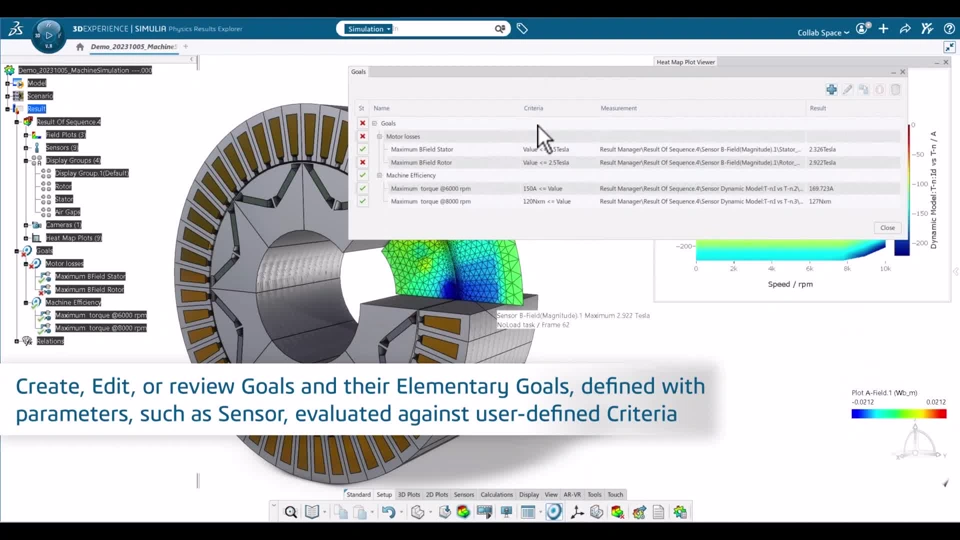Viewport: 960px width, 540px height.
Task: Switch to the Sensors toolbar tab
Action: pyautogui.click(x=464, y=495)
